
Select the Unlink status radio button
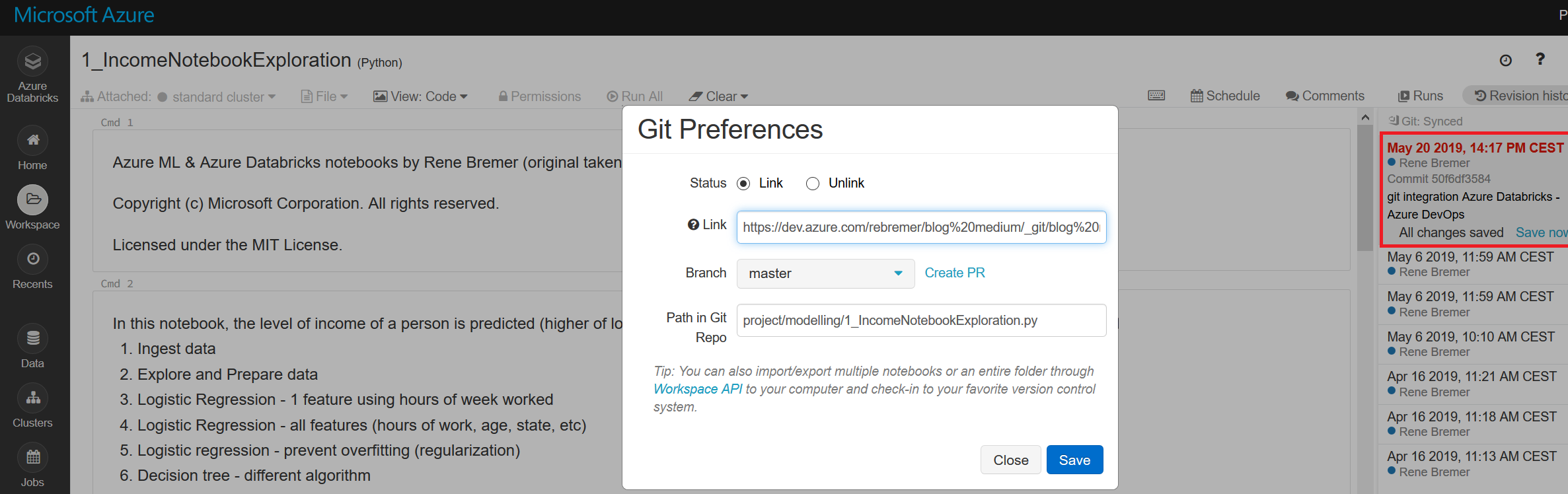point(813,184)
